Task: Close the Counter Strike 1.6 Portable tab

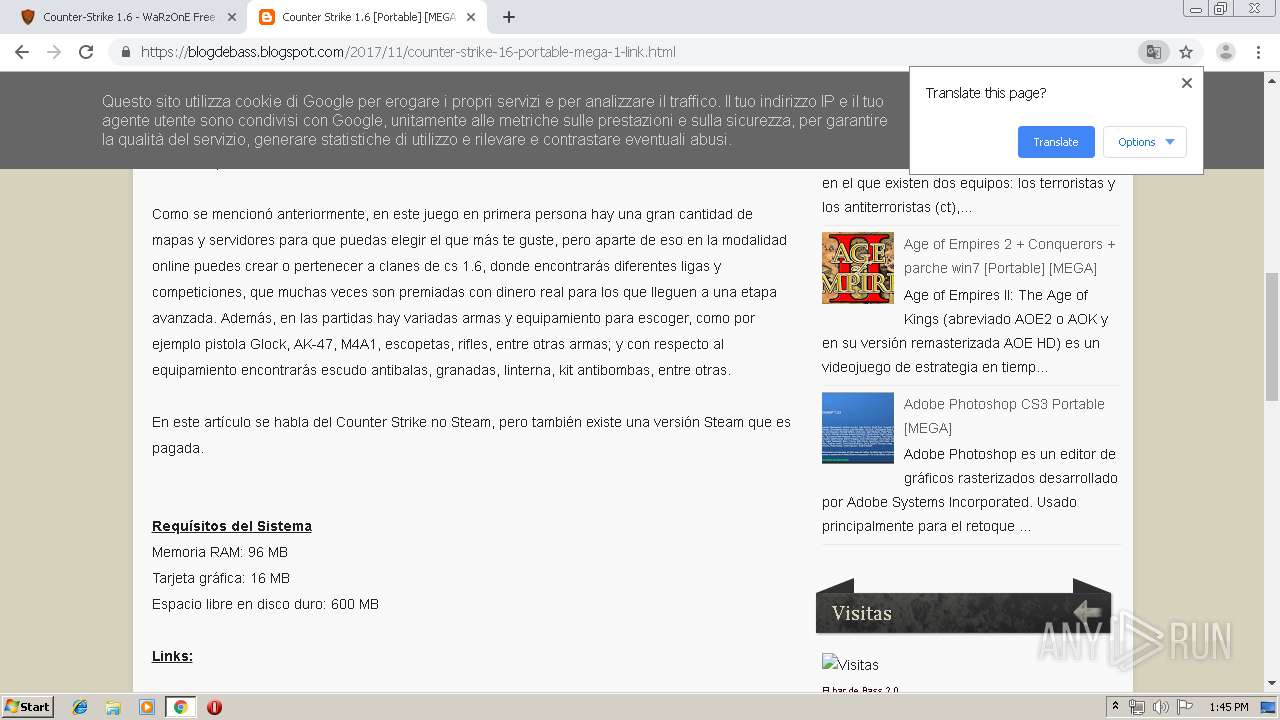Action: [471, 17]
